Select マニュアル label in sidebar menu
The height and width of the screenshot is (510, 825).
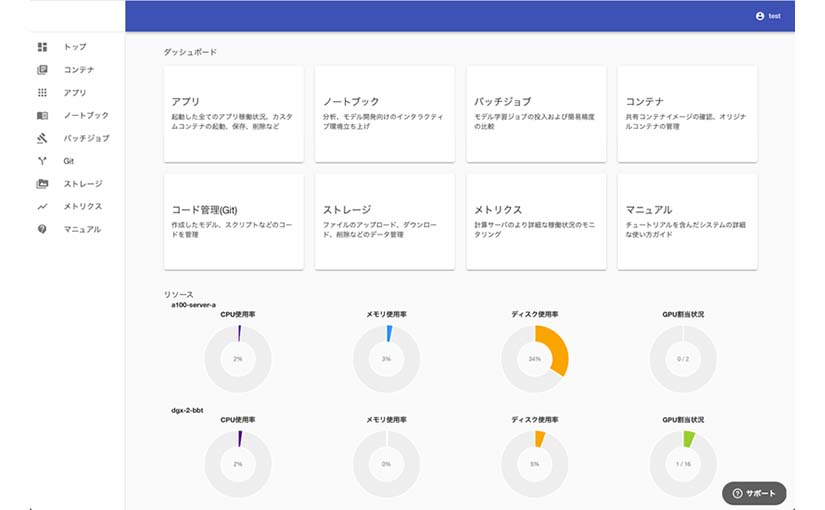pos(82,229)
